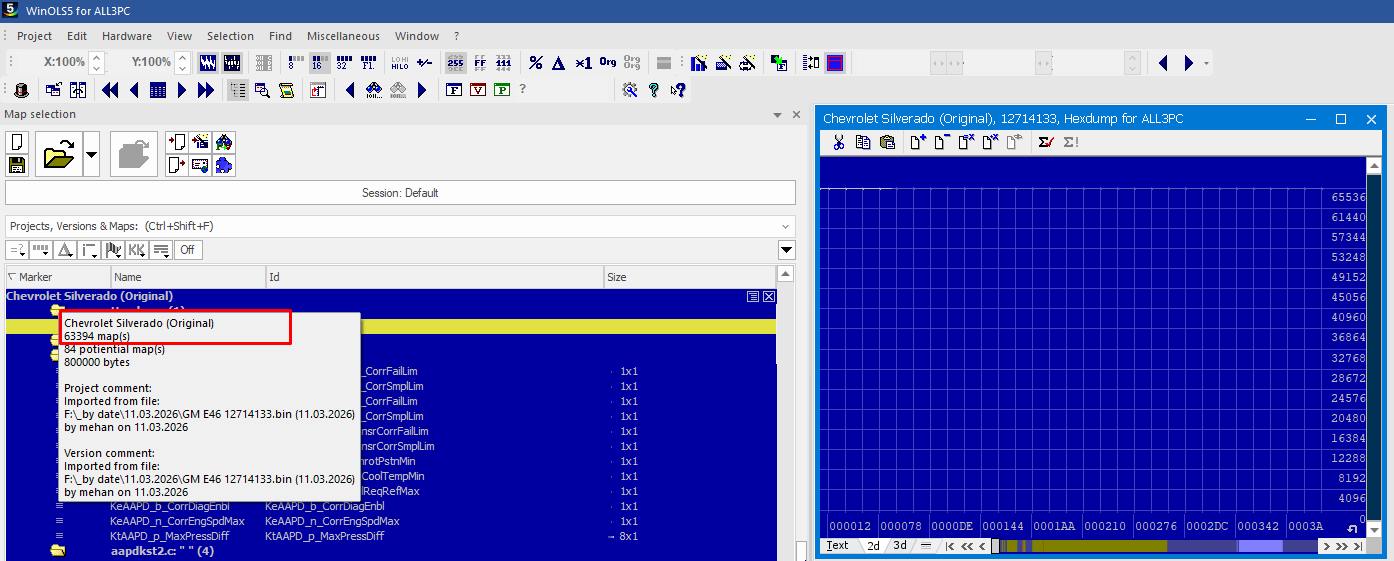Click the export file page-arrow icon
Image resolution: width=1394 pixels, height=561 pixels.
point(177,165)
